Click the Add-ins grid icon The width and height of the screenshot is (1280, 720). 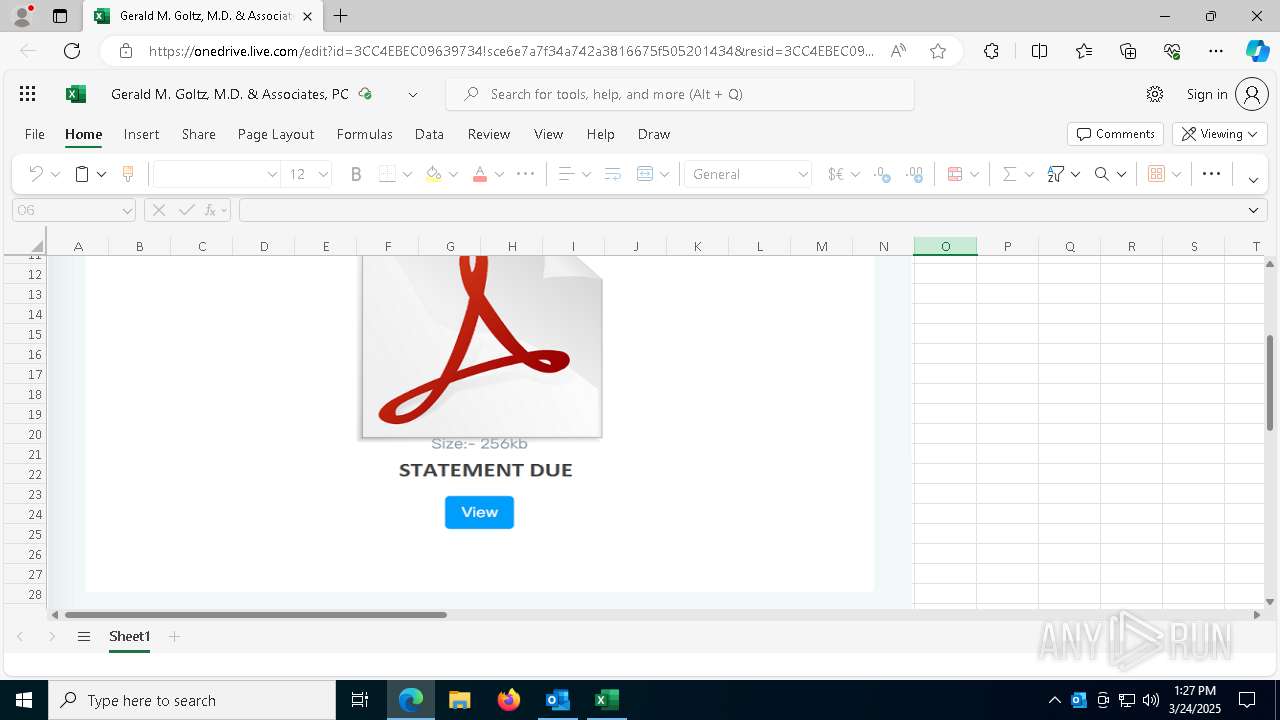(x=1156, y=174)
